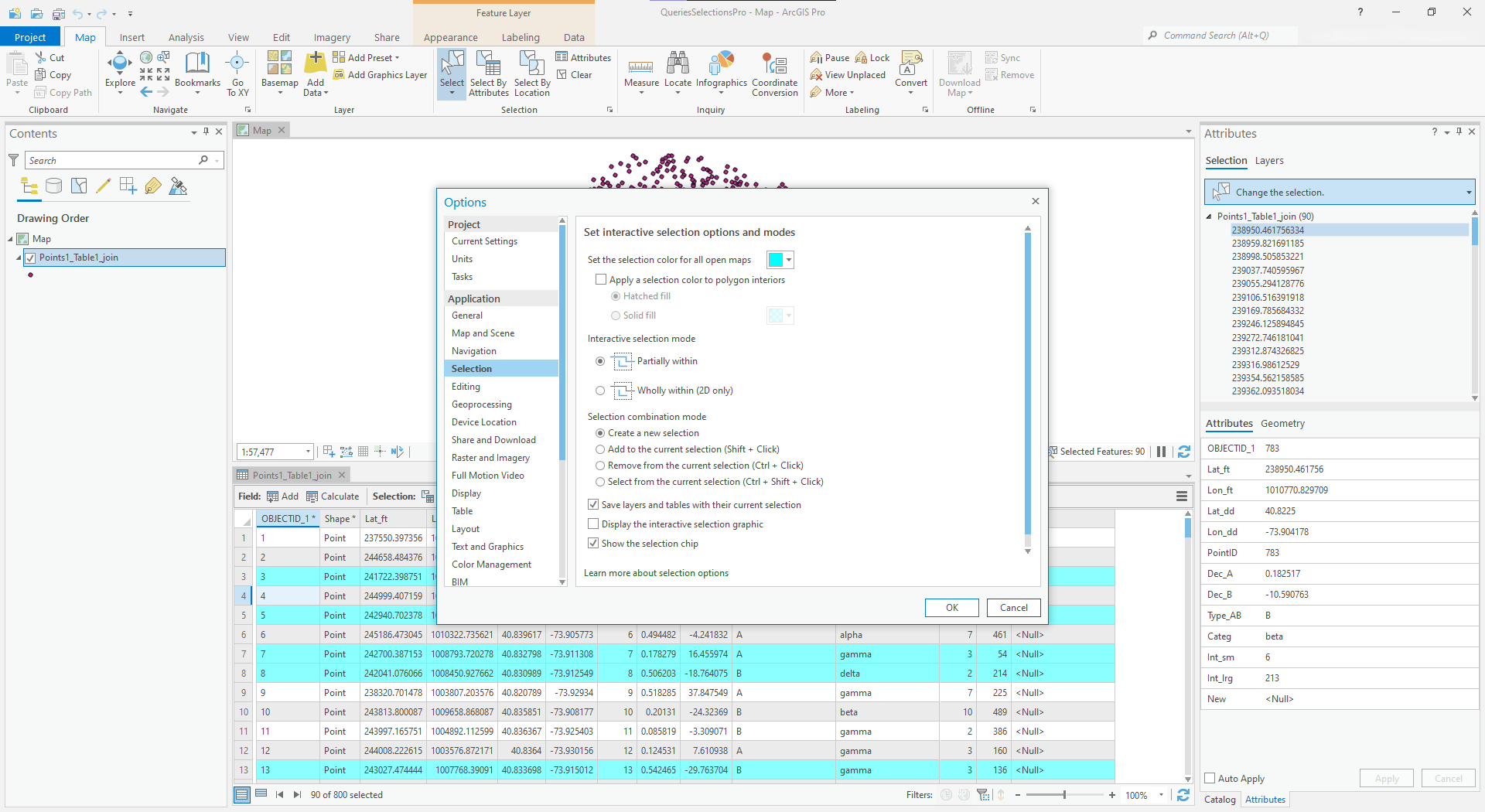Switch to Labeling ribbon tab
Viewport: 1485px width, 812px height.
(520, 37)
